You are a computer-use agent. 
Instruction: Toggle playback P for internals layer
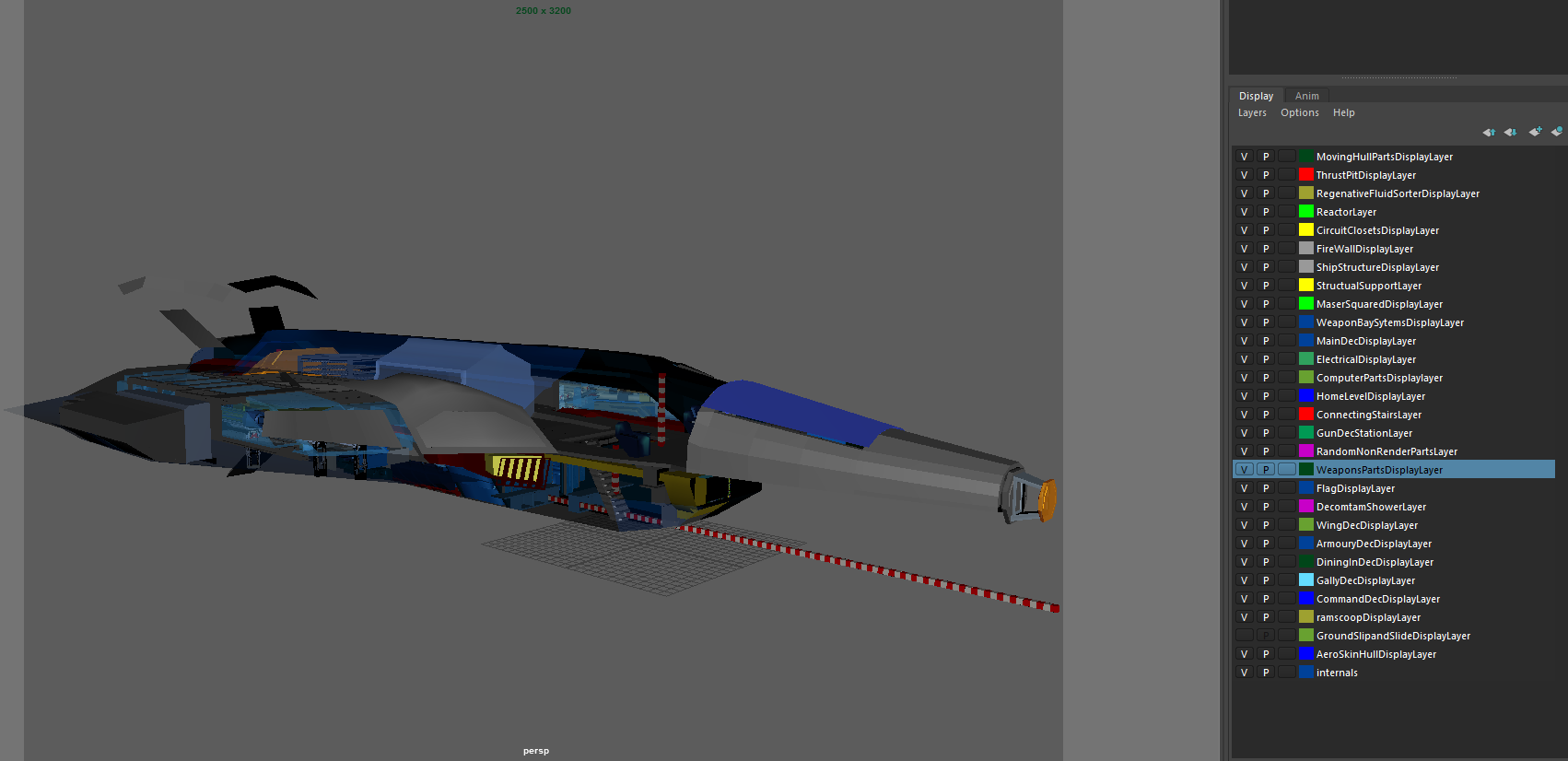coord(1266,673)
